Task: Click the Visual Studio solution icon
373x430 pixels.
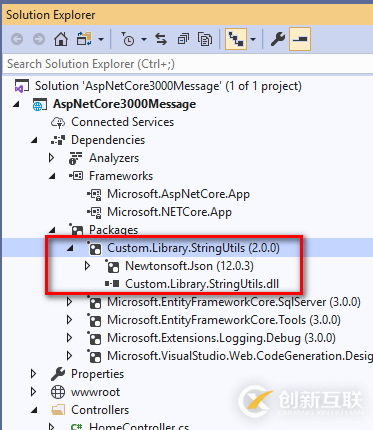Action: click(22, 86)
